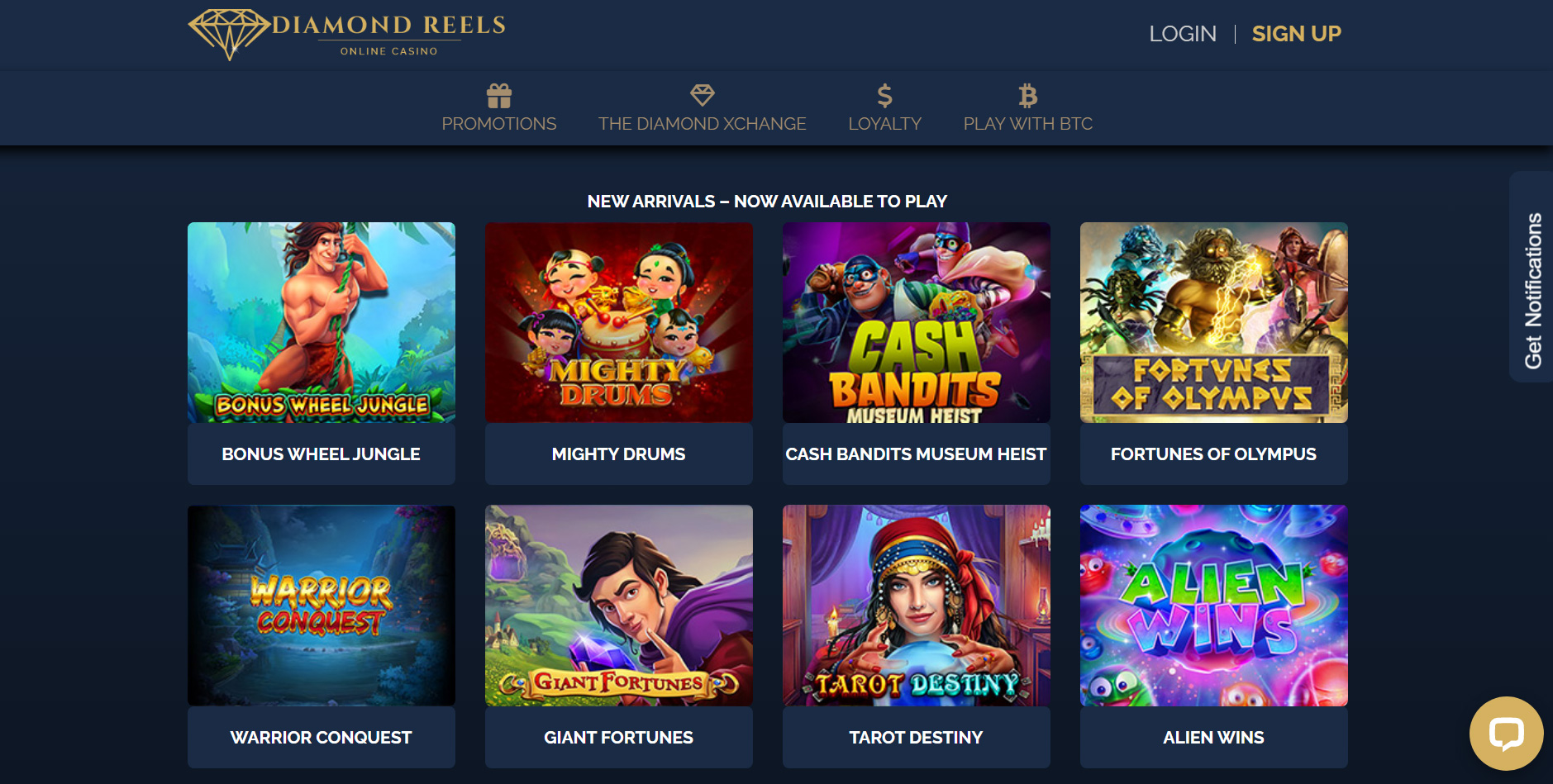Click the Diamond Reels diamond logo
Viewport: 1553px width, 784px height.
[x=229, y=34]
